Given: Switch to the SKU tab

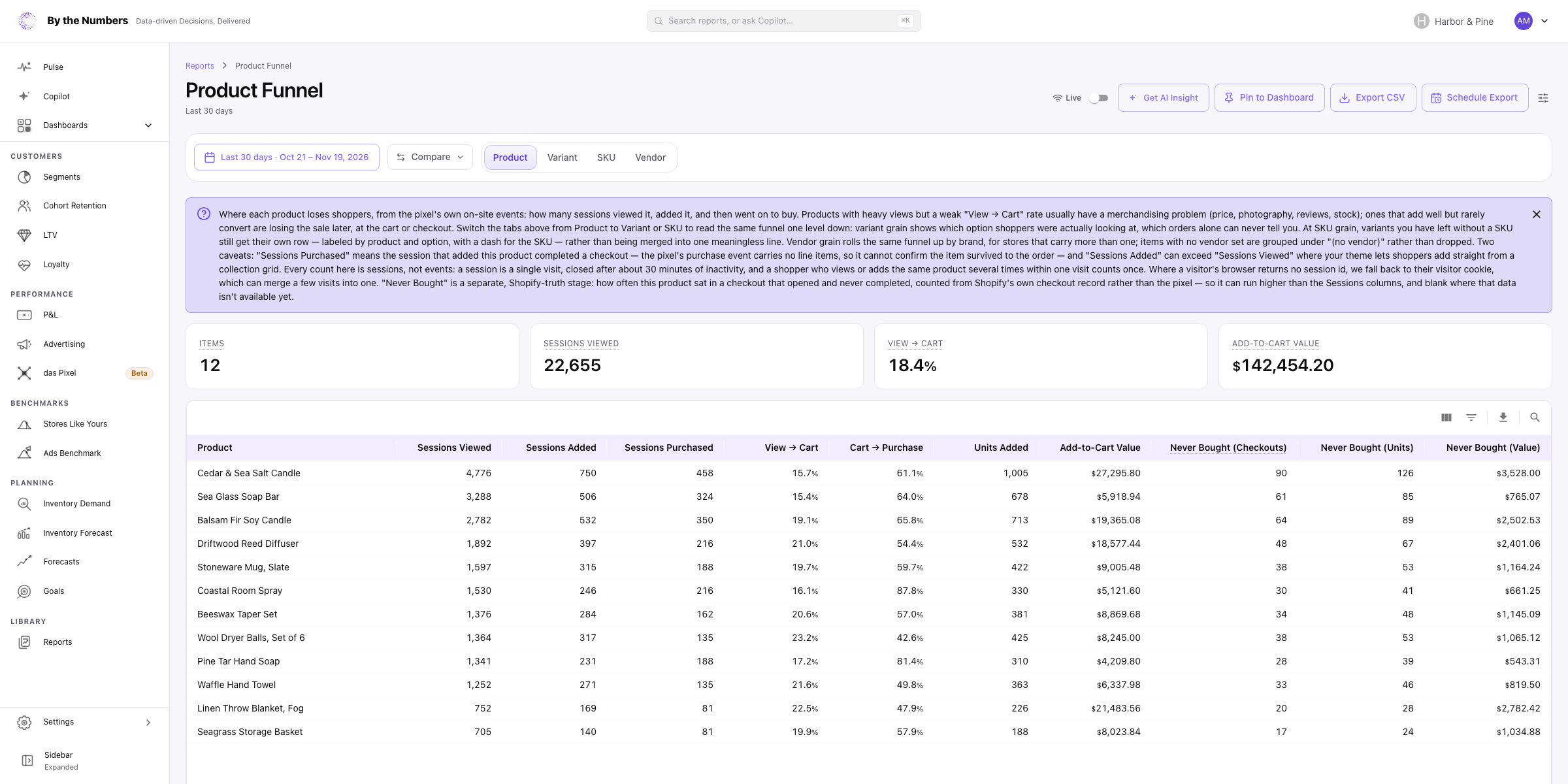Looking at the screenshot, I should coord(606,157).
